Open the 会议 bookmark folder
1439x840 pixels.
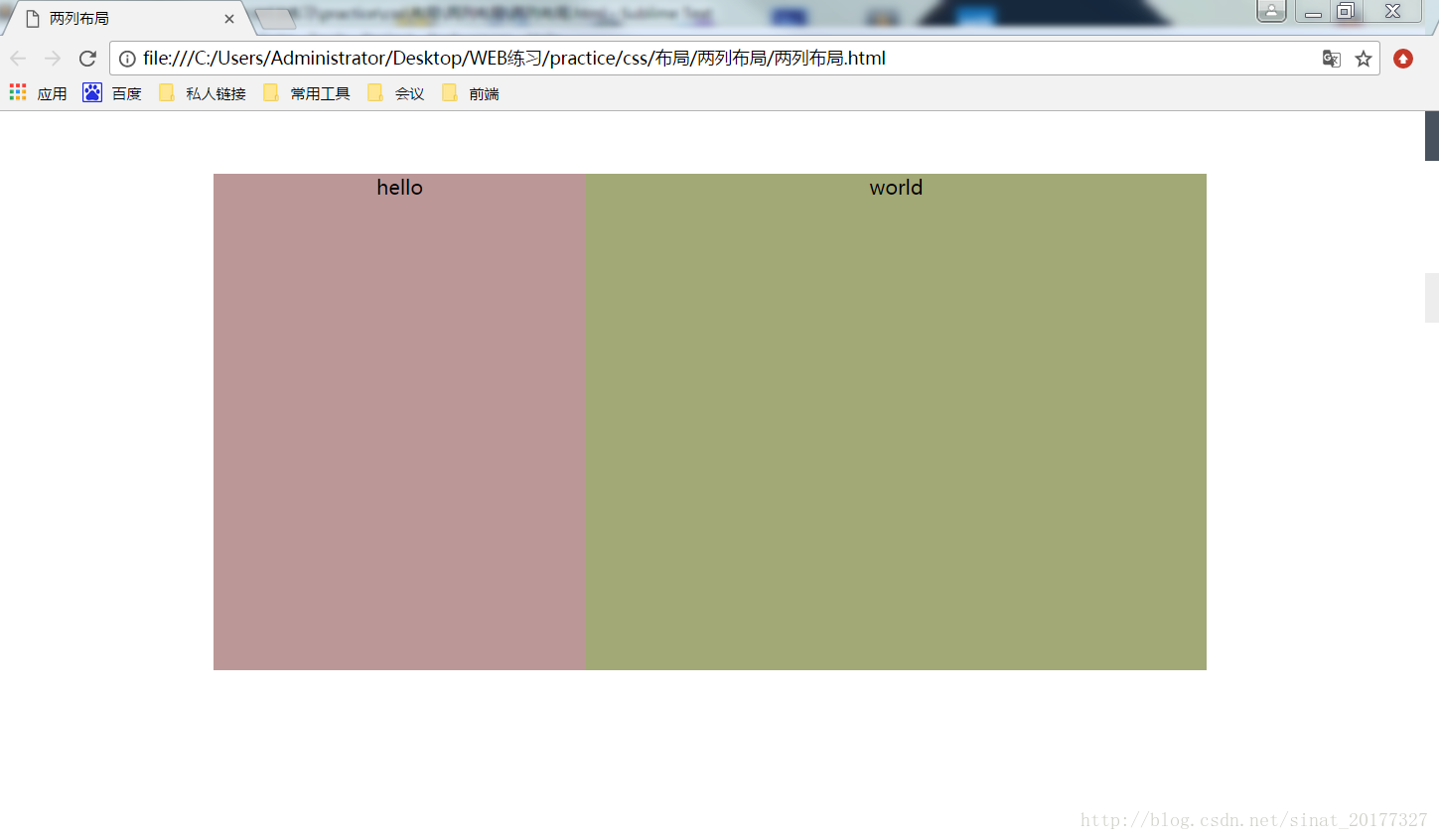(396, 93)
